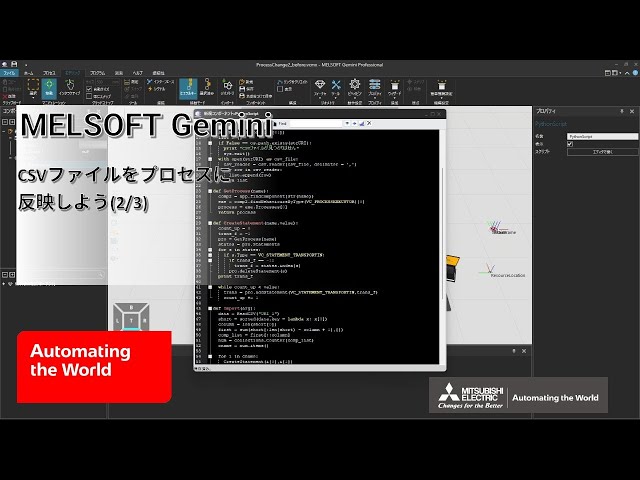Click the ResourceLocation frame in viewport
This screenshot has width=640, height=480.
(x=507, y=276)
